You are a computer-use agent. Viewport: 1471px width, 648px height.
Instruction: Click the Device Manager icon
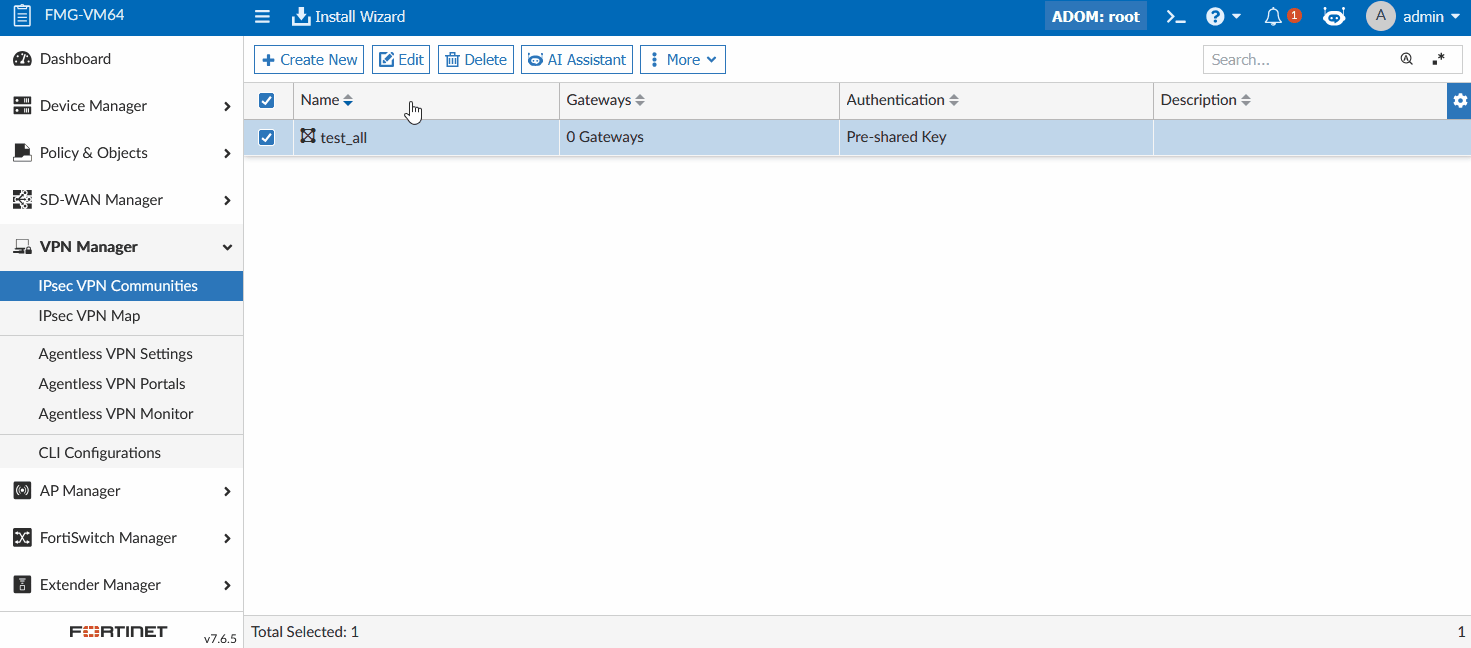pos(22,106)
